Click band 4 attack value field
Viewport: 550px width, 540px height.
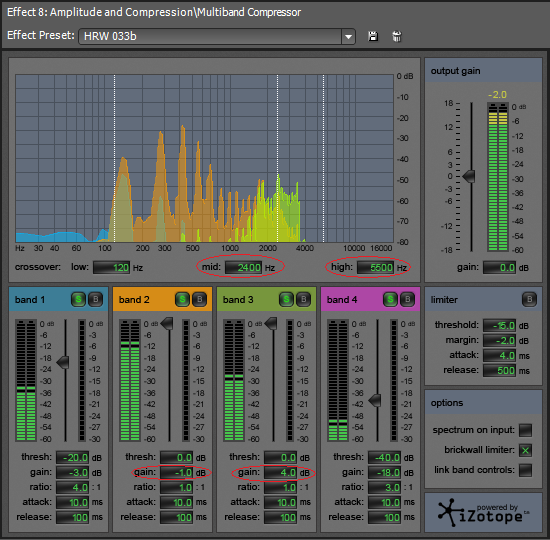pyautogui.click(x=384, y=502)
